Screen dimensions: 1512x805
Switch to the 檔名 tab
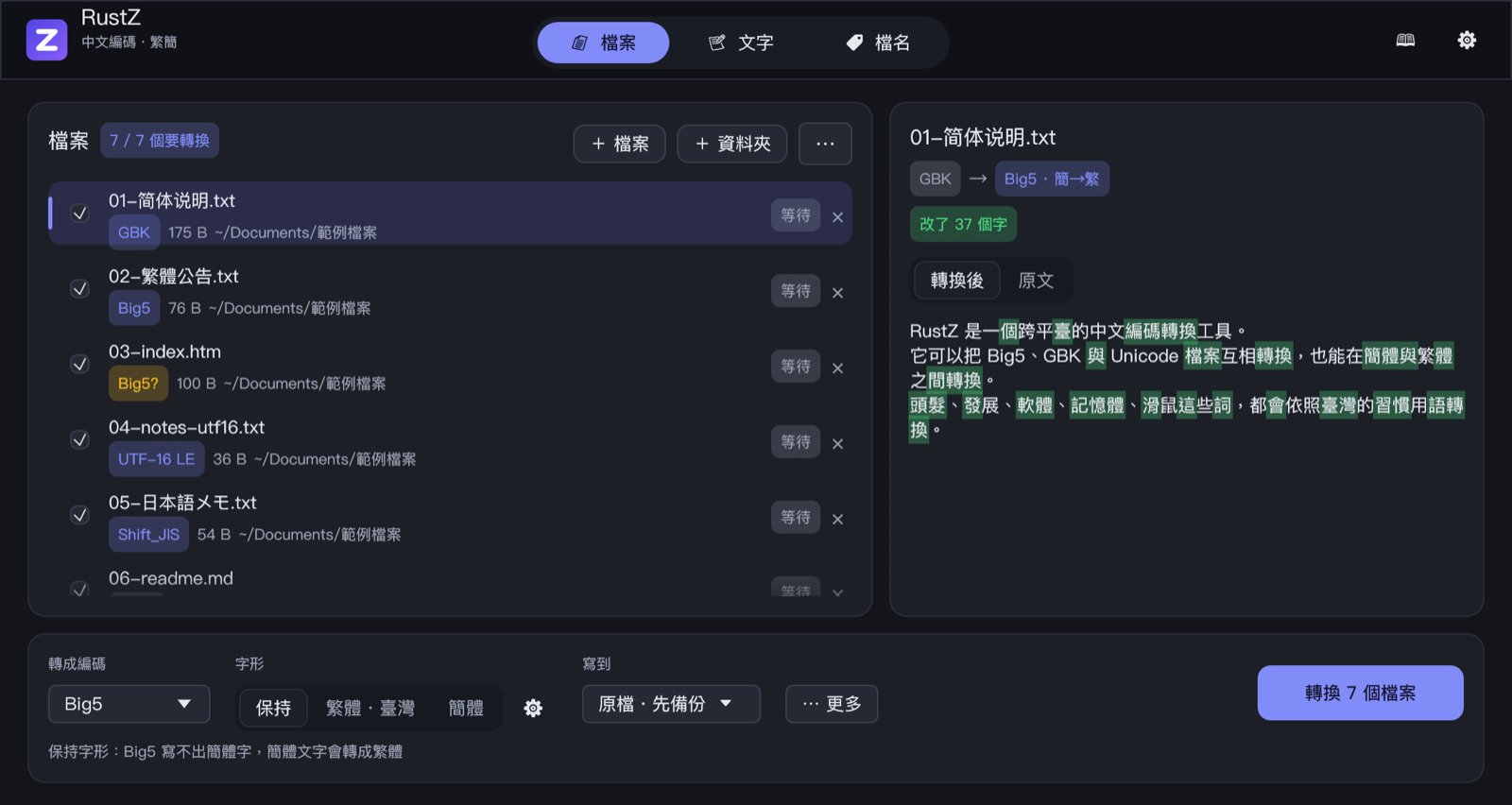878,43
